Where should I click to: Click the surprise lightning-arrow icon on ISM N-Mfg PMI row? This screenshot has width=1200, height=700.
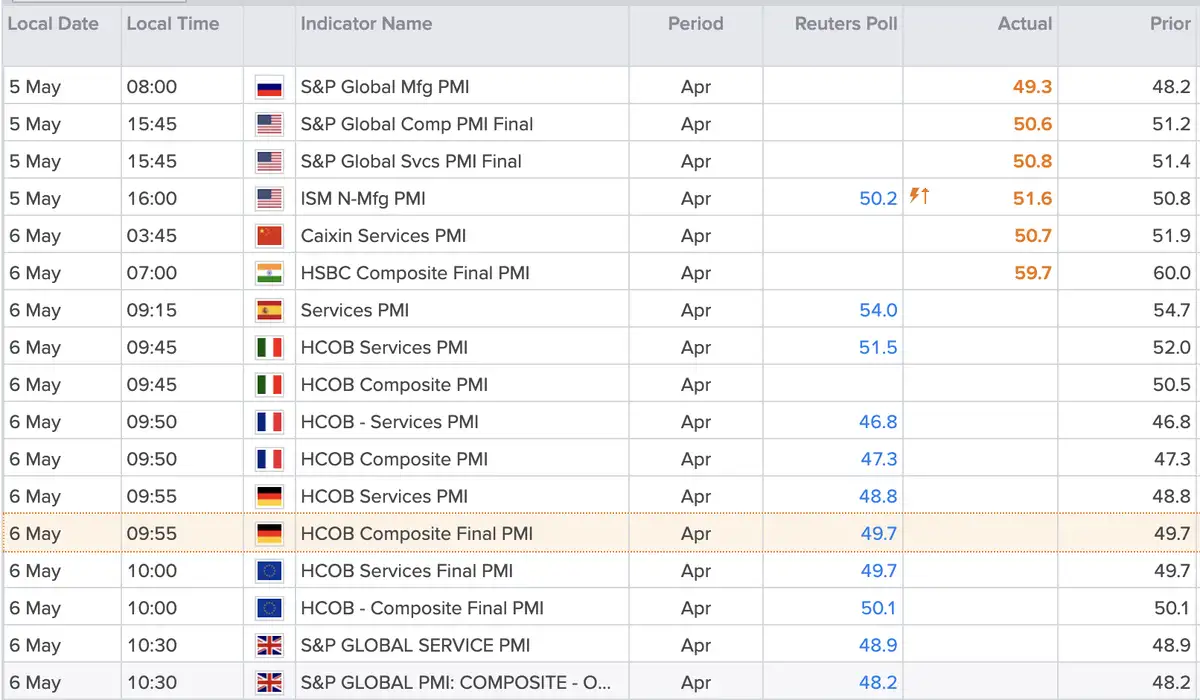[x=919, y=196]
